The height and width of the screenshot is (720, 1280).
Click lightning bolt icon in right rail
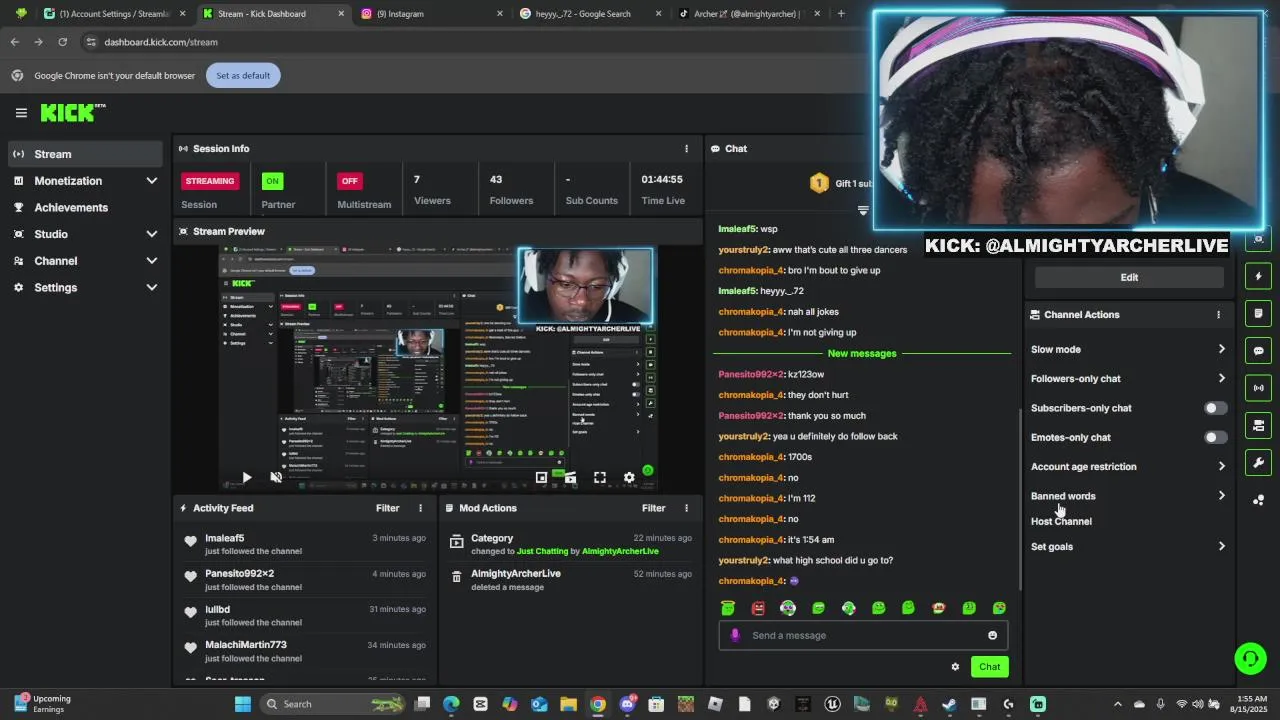(x=1258, y=276)
